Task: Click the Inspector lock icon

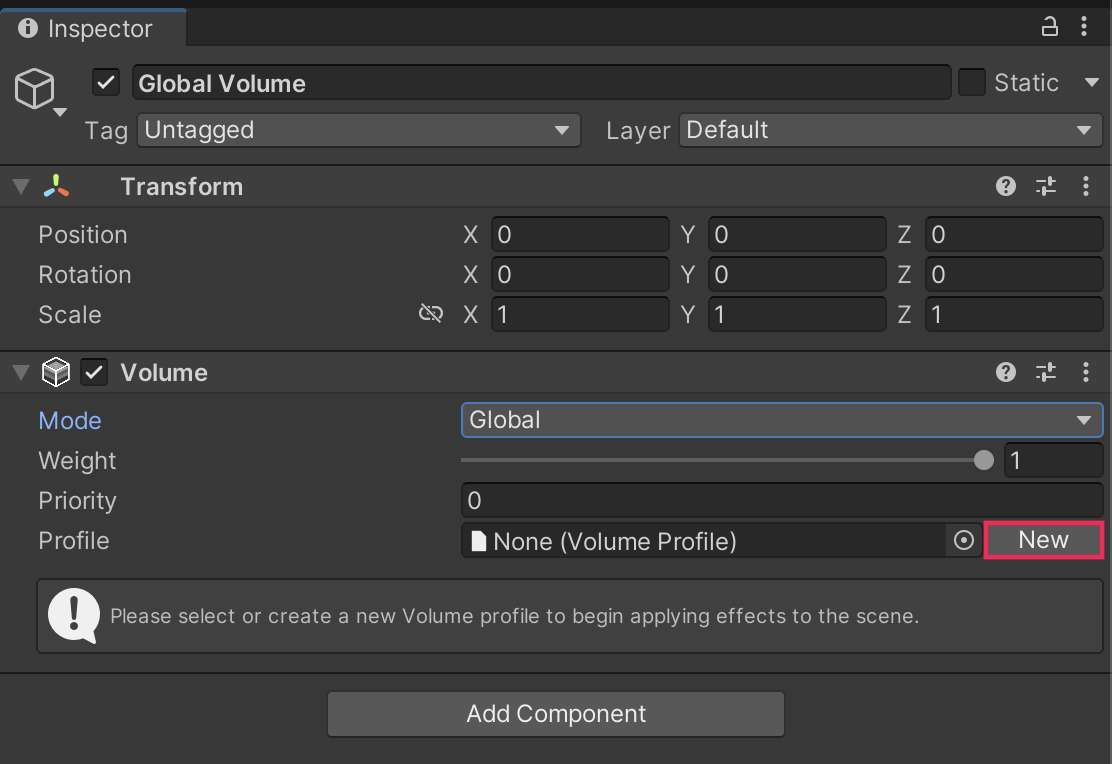Action: coord(1050,28)
